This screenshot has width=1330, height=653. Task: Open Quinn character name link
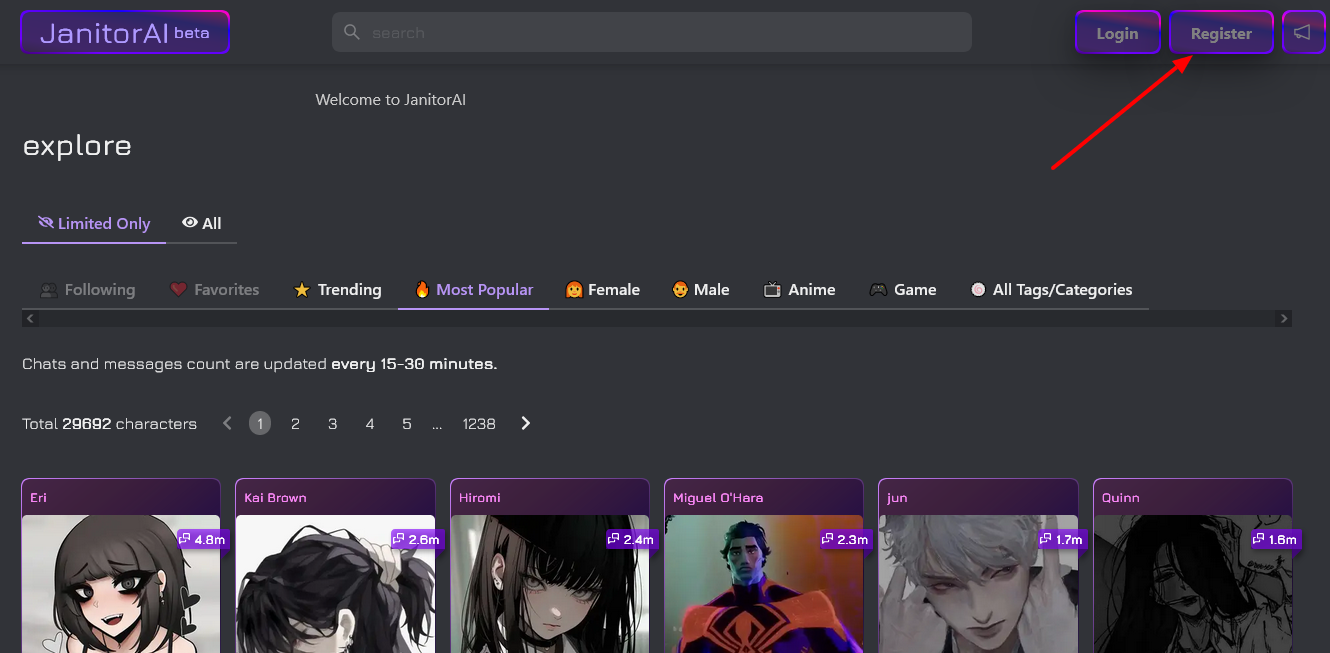(1121, 497)
